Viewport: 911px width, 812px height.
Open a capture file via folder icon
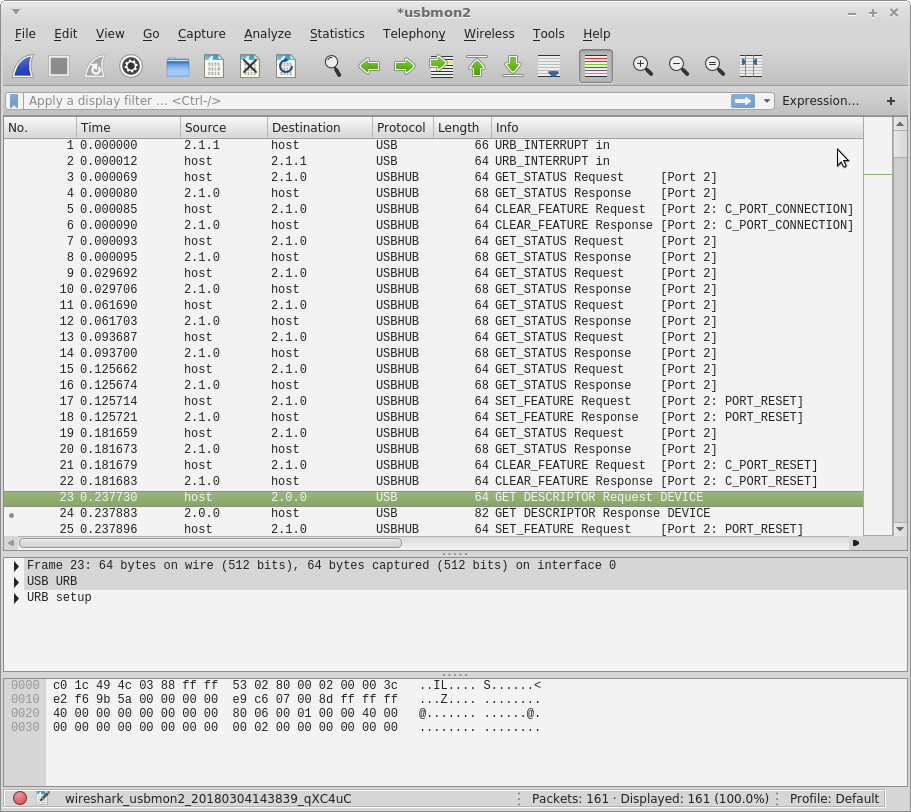click(x=178, y=66)
